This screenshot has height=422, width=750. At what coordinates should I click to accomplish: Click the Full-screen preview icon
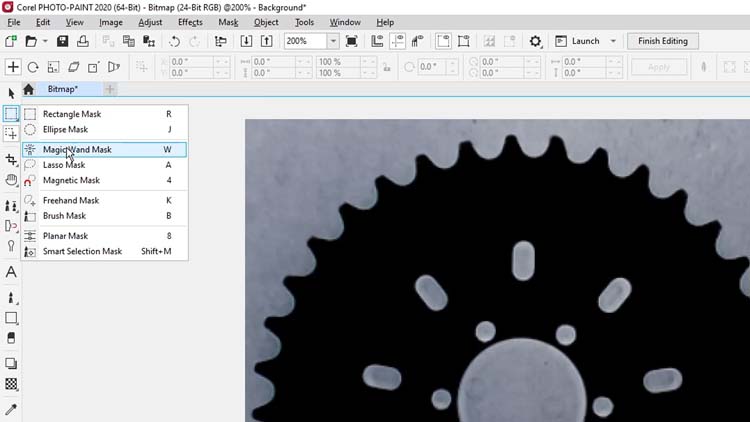point(352,41)
